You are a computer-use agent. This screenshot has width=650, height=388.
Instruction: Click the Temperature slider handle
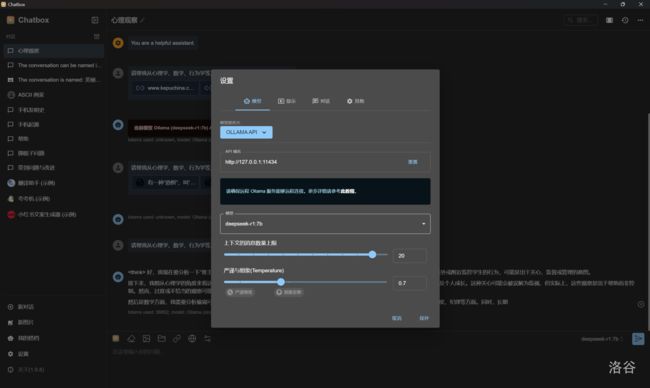click(x=281, y=282)
